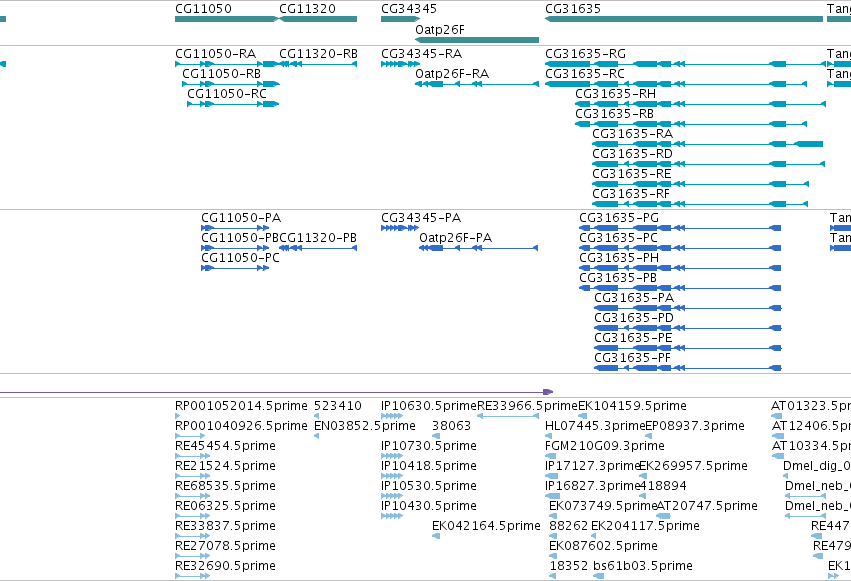Click cDNA RE45454.5prime

[225, 446]
